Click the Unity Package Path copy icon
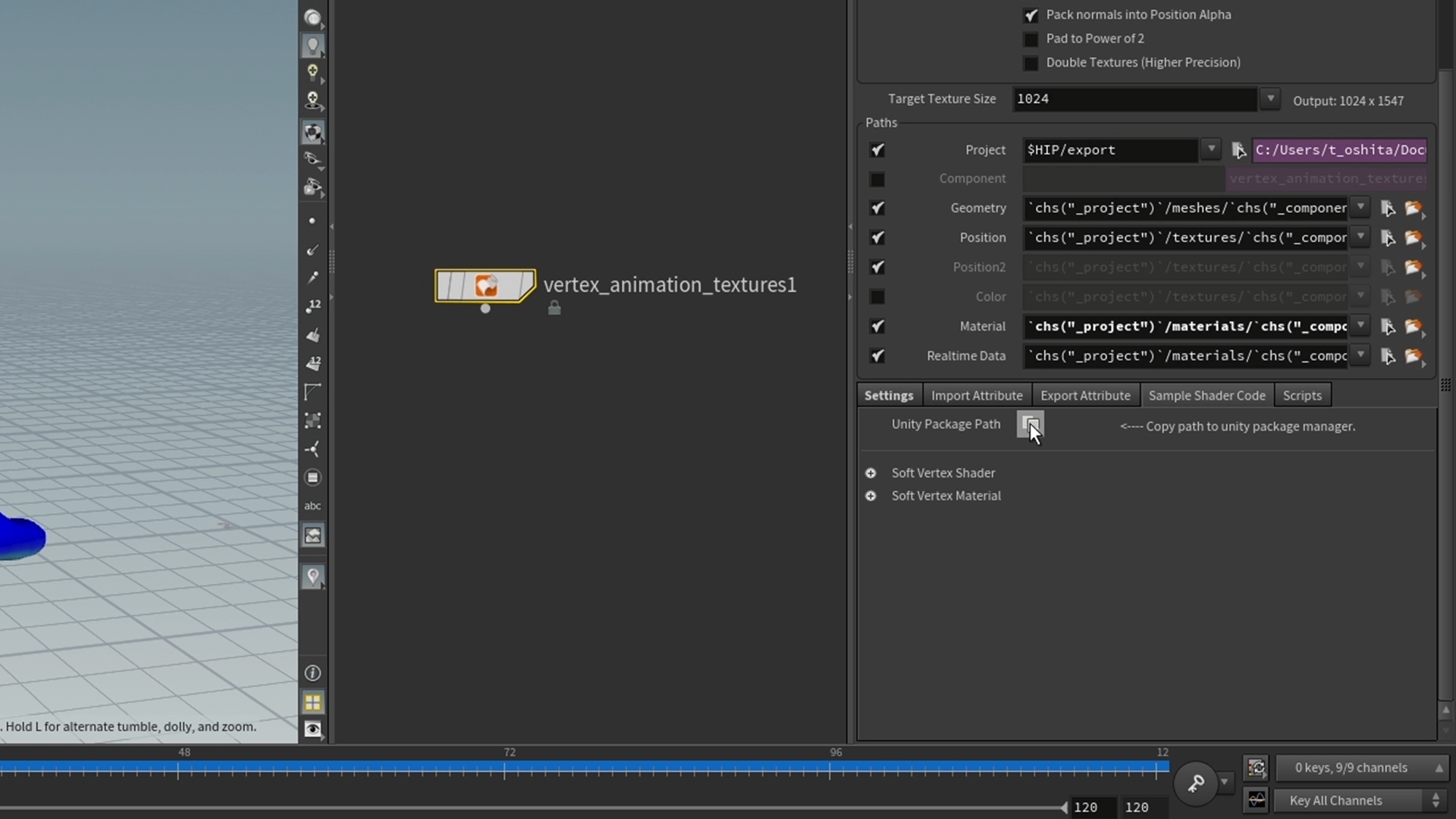 1030,424
